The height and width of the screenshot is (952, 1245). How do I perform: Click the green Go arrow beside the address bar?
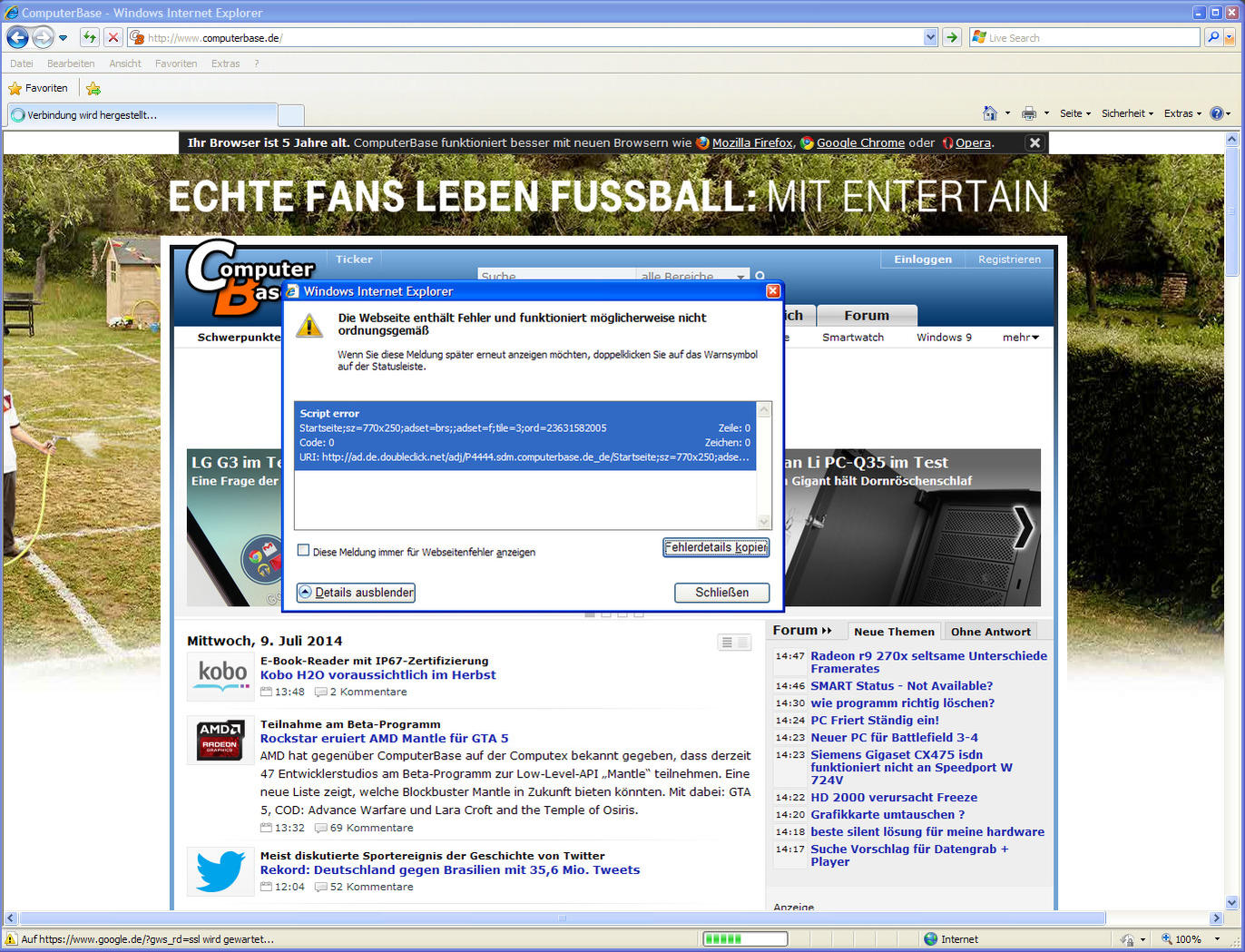point(951,37)
